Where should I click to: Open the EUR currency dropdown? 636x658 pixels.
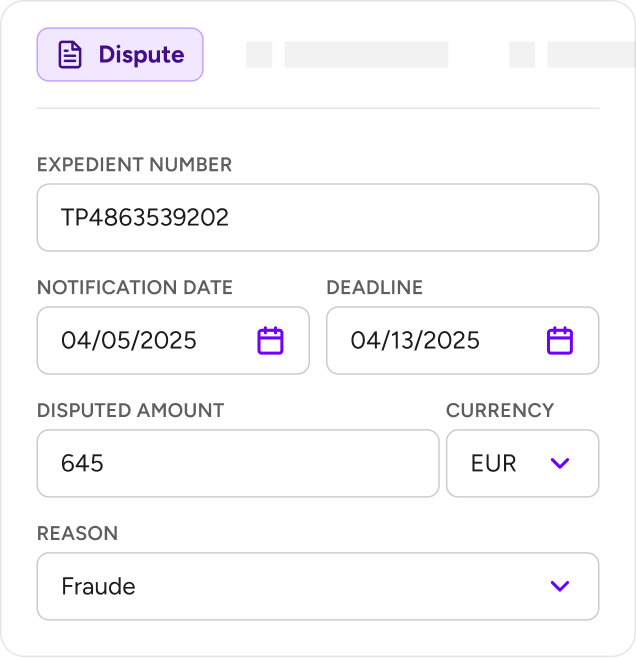[522, 463]
